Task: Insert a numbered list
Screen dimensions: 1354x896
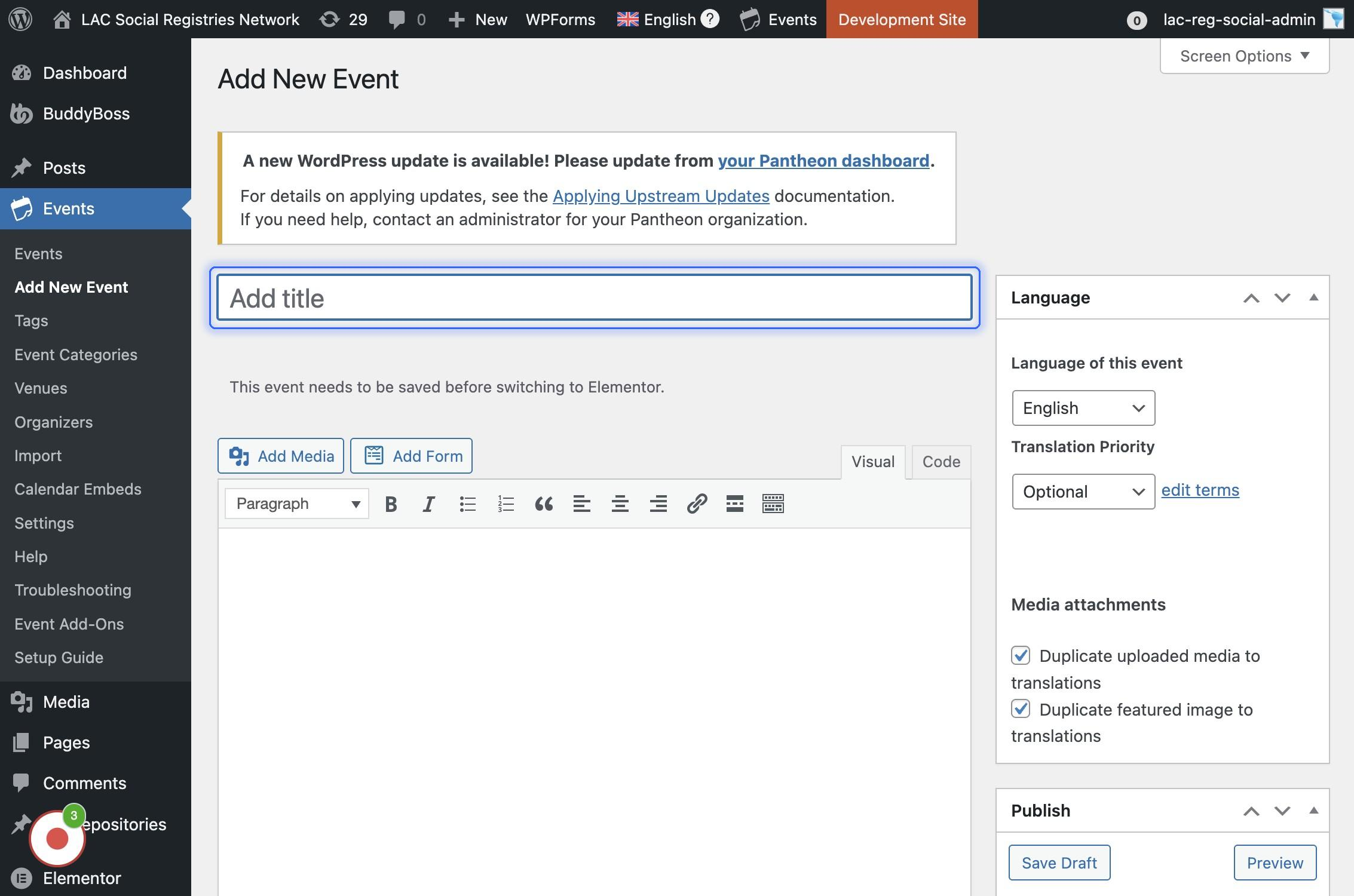Action: [506, 504]
